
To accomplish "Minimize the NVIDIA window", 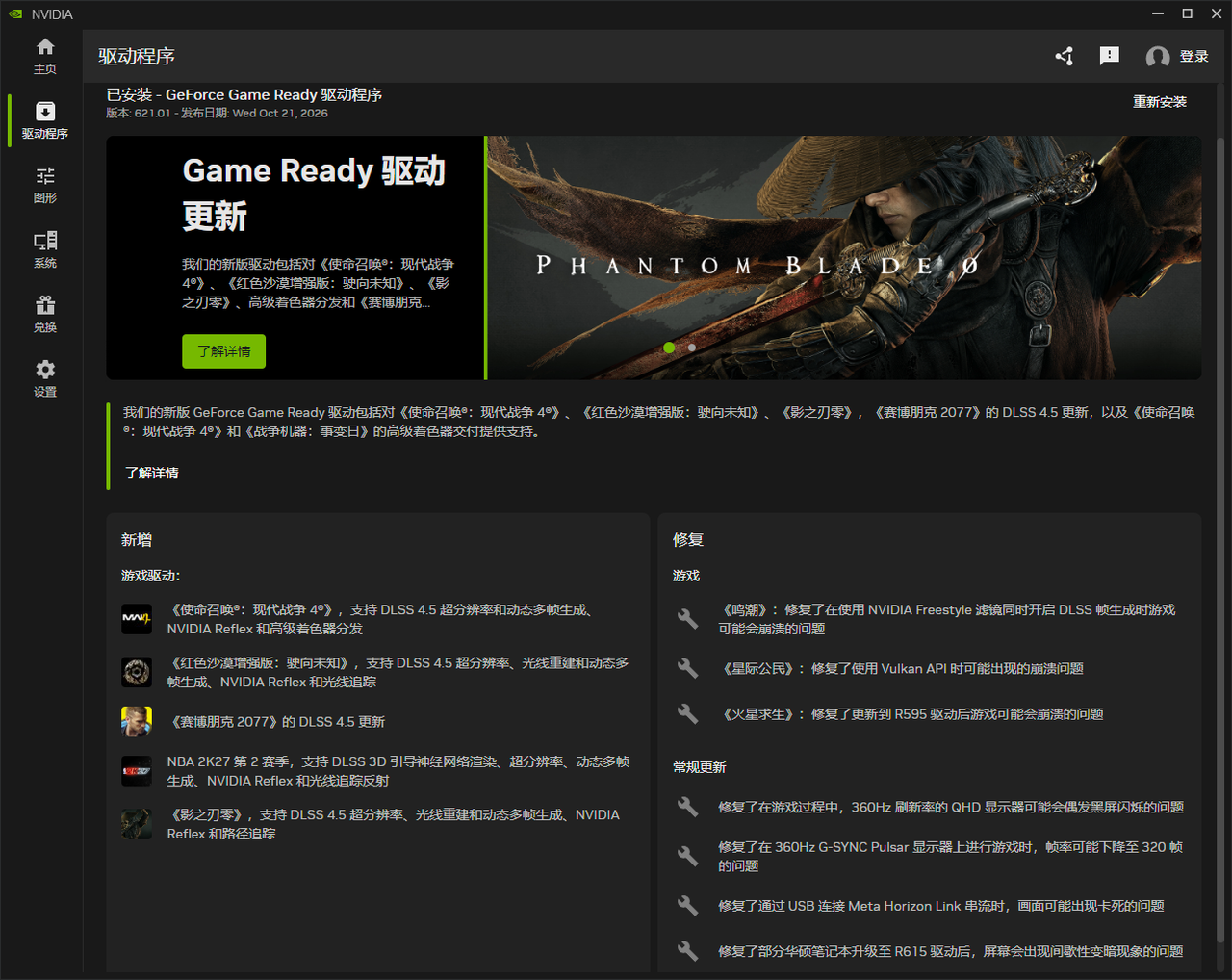I will click(x=1158, y=13).
